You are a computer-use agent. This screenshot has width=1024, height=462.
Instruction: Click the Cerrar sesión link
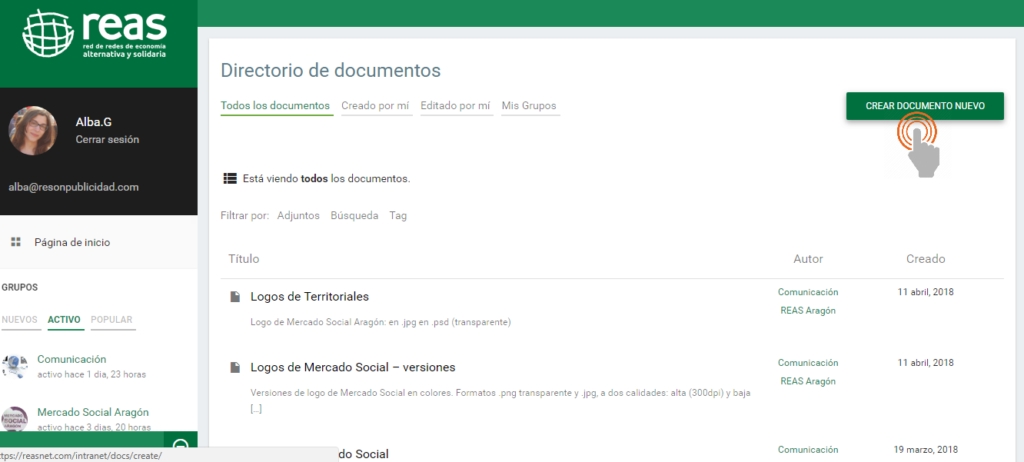(x=107, y=140)
